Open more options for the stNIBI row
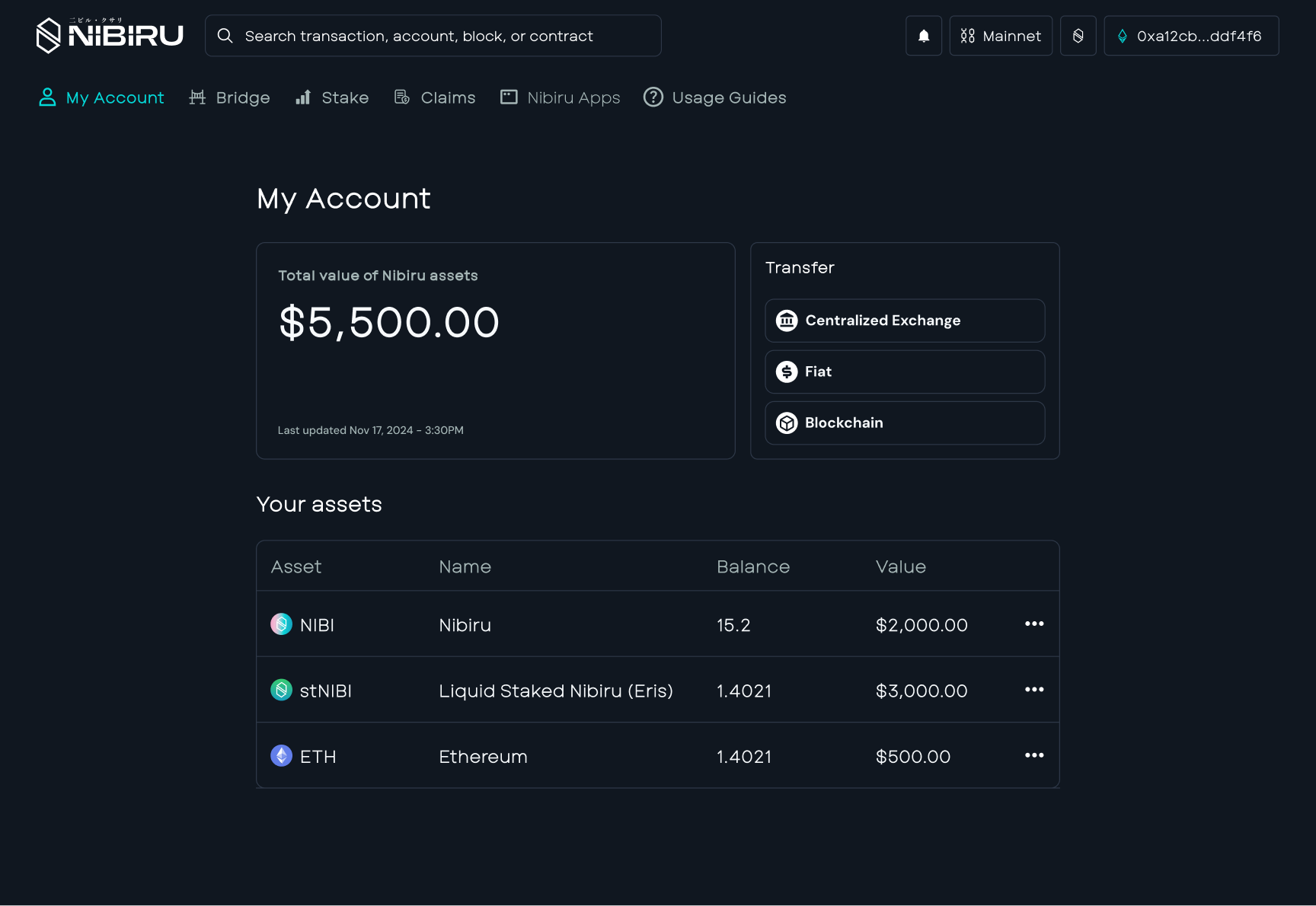This screenshot has width=1316, height=906. (x=1033, y=690)
